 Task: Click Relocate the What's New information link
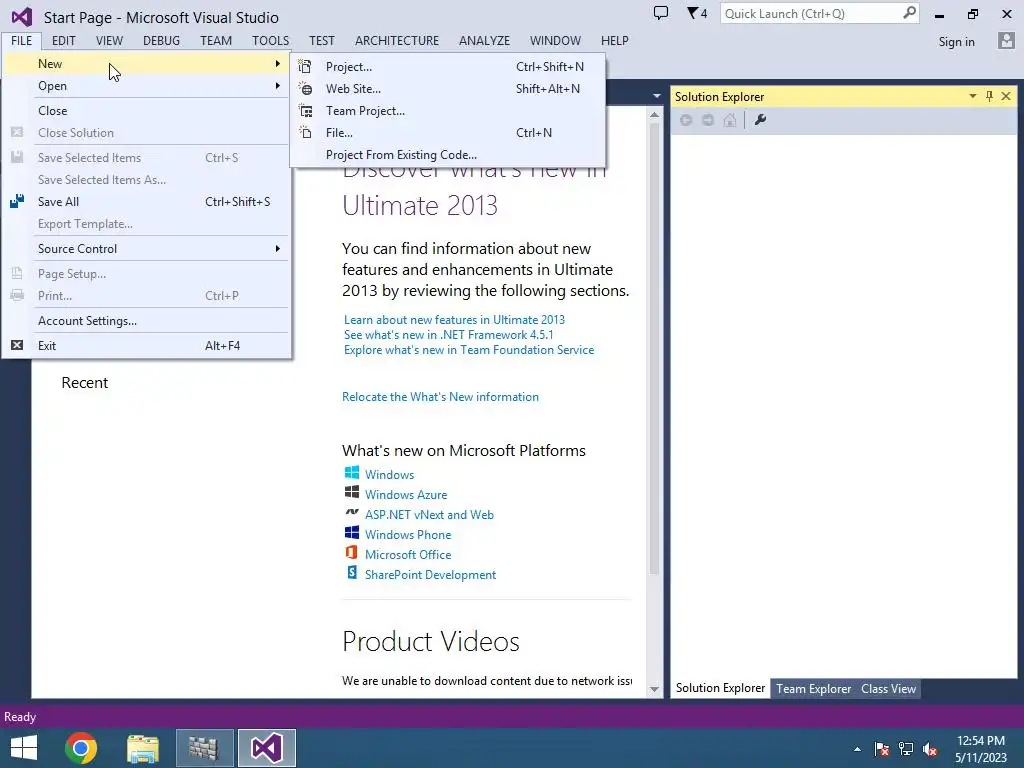coord(440,396)
